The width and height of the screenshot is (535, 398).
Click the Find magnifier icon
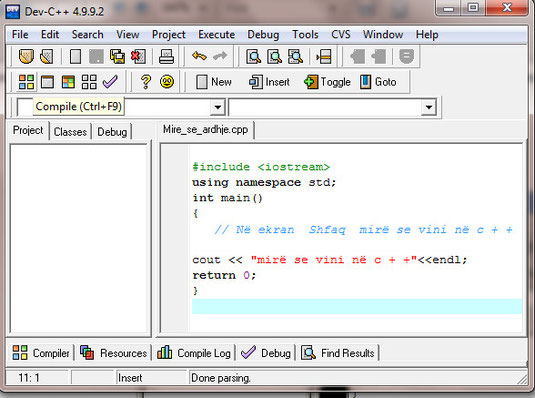click(x=254, y=56)
